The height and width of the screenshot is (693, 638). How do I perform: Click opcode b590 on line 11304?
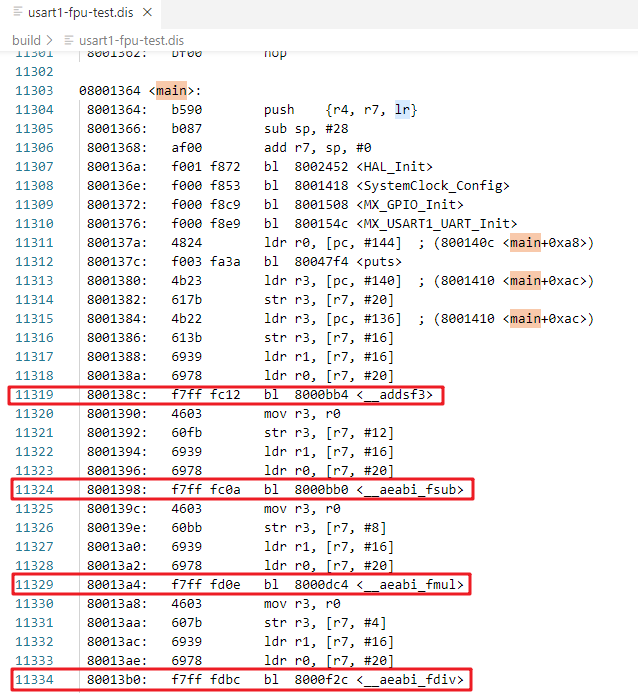(x=186, y=110)
